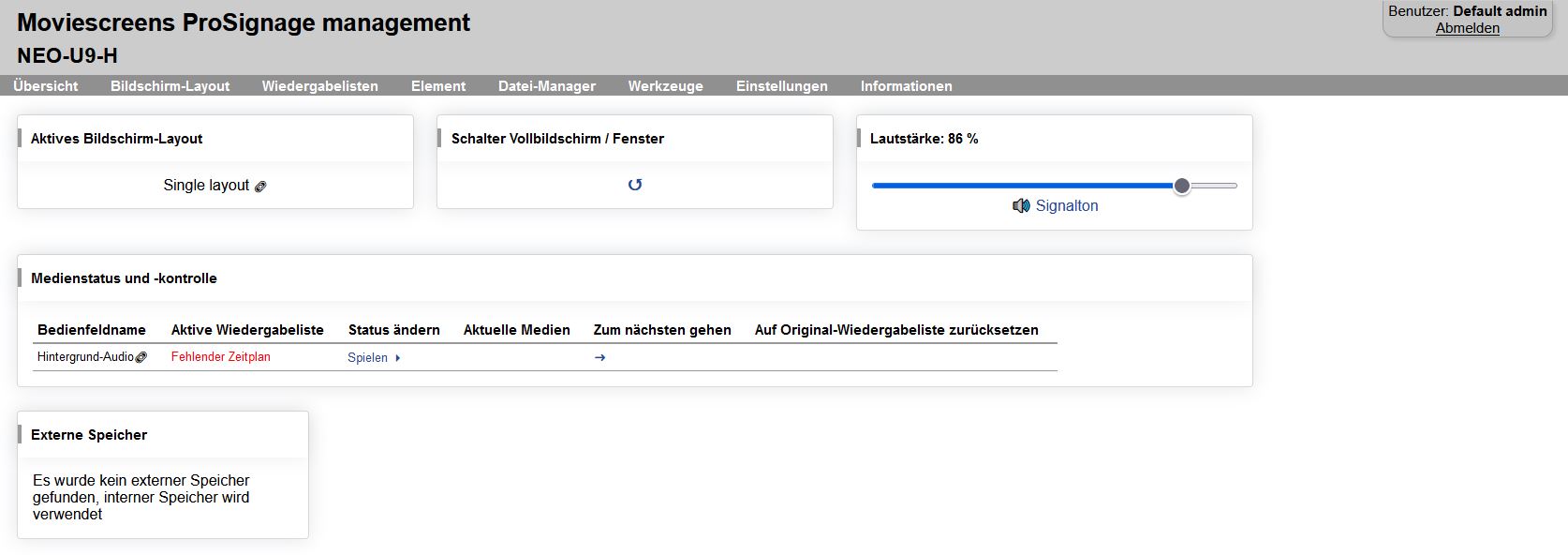Click the fullscreen/window switch refresh icon
1568x555 pixels.
click(x=635, y=185)
